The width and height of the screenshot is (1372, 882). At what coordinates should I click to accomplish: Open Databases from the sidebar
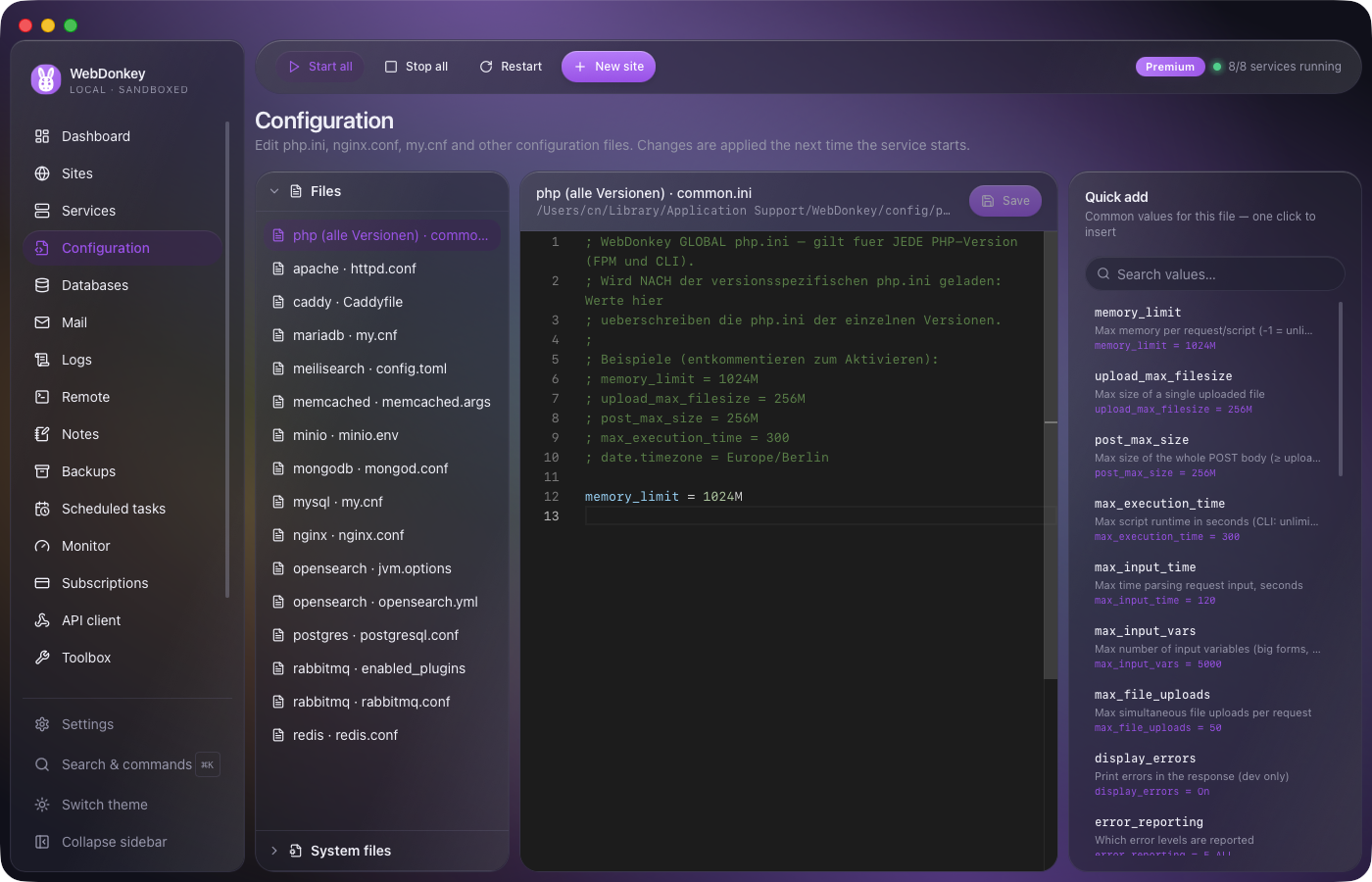coord(122,285)
